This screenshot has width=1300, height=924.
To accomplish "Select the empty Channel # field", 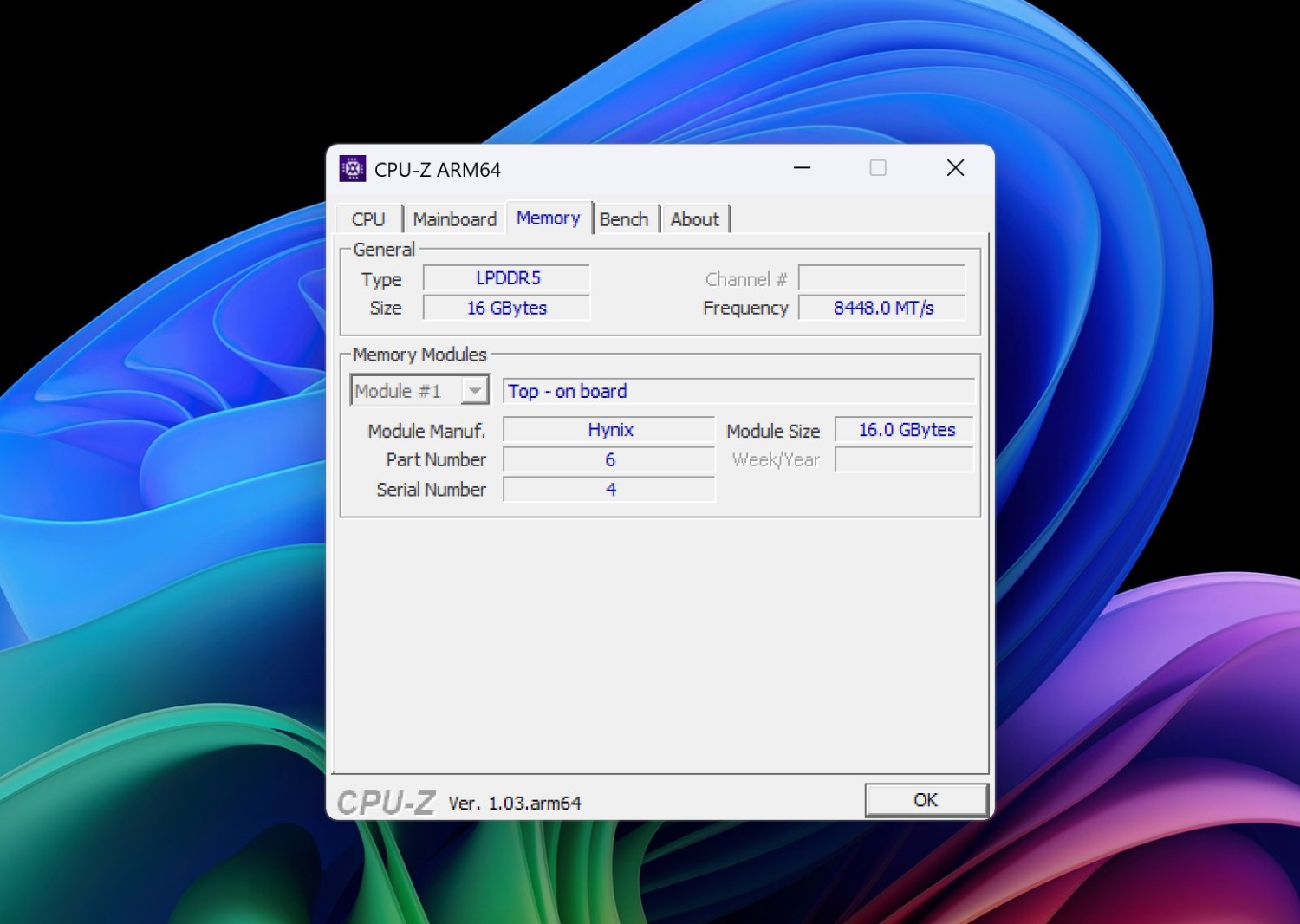I will point(881,278).
